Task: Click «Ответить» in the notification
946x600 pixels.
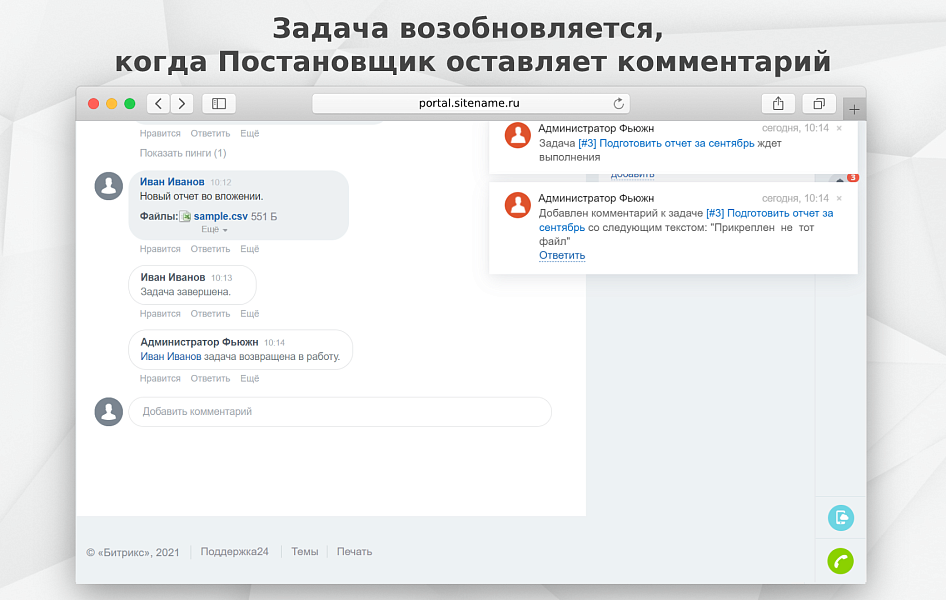Action: pyautogui.click(x=562, y=255)
